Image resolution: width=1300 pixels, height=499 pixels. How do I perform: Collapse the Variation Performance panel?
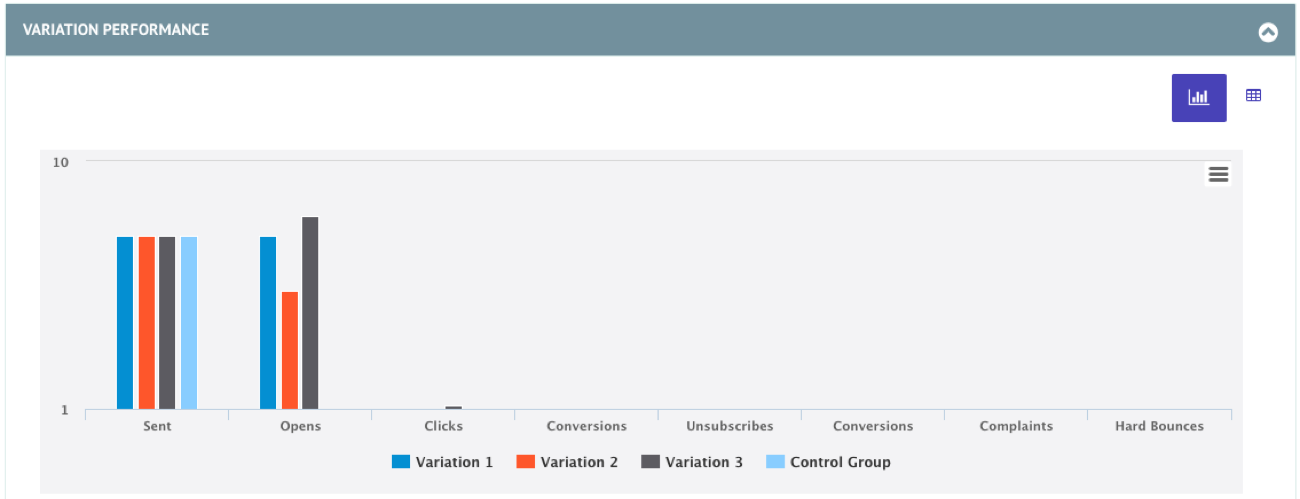pos(1268,32)
